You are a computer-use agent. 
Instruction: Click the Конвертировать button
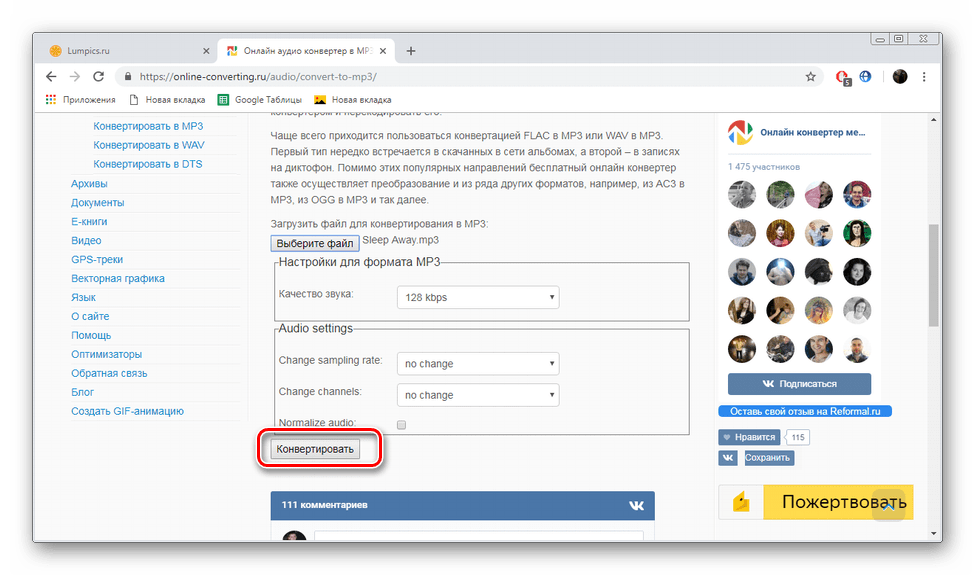(315, 449)
